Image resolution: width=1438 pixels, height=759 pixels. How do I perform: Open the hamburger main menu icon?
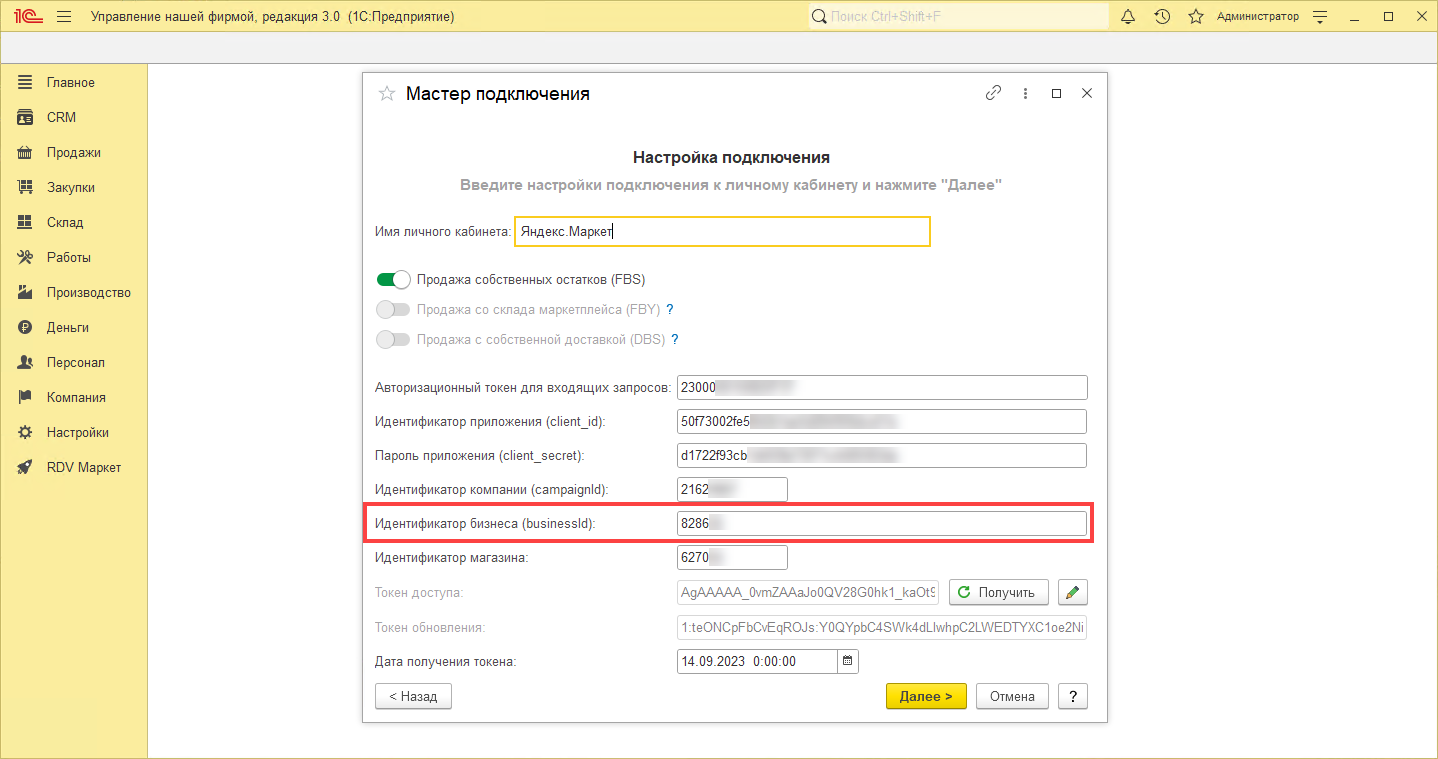point(65,17)
